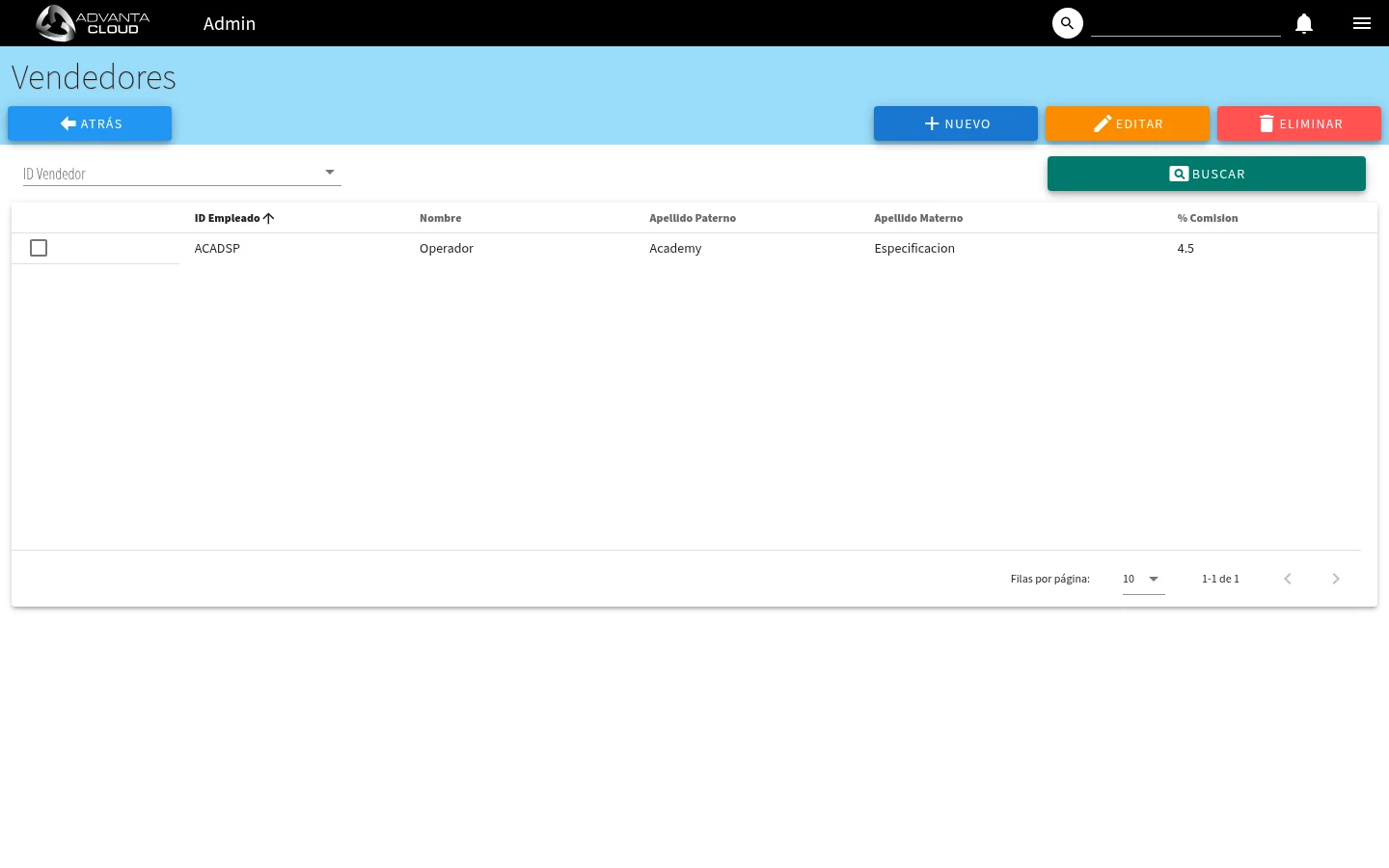The height and width of the screenshot is (868, 1389).
Task: Go to next page chevron
Action: tap(1336, 579)
